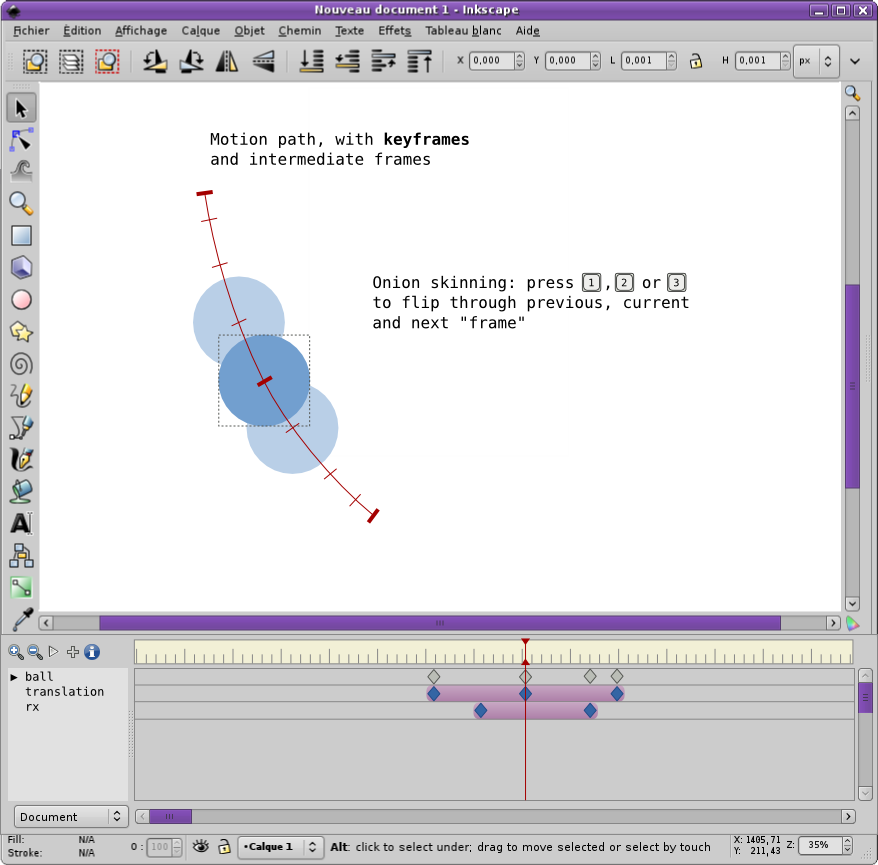Open the px units dropdown

coord(815,61)
